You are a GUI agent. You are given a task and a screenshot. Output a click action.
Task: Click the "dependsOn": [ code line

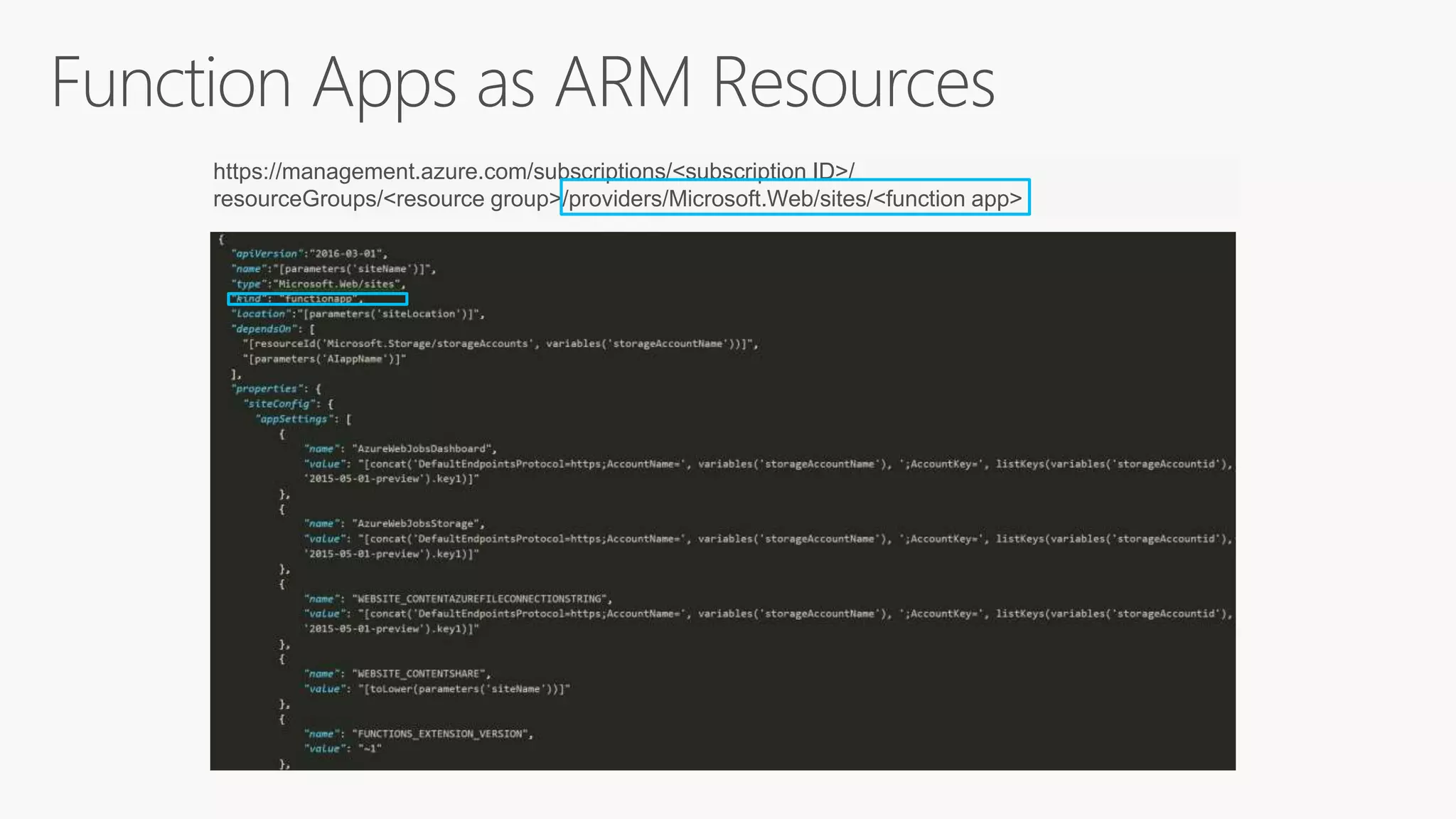(x=273, y=329)
